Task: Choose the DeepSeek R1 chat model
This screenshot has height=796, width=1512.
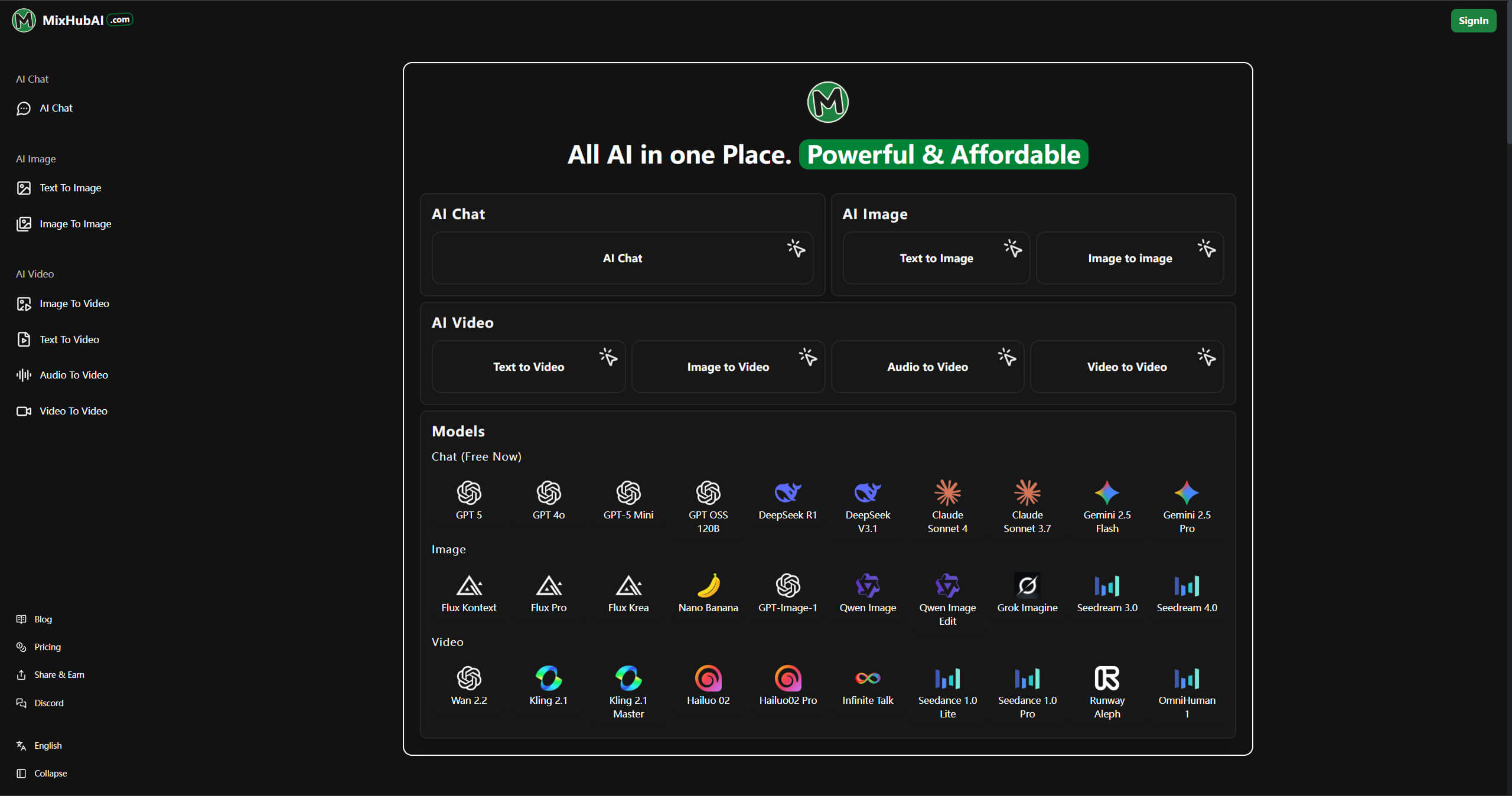Action: (787, 499)
